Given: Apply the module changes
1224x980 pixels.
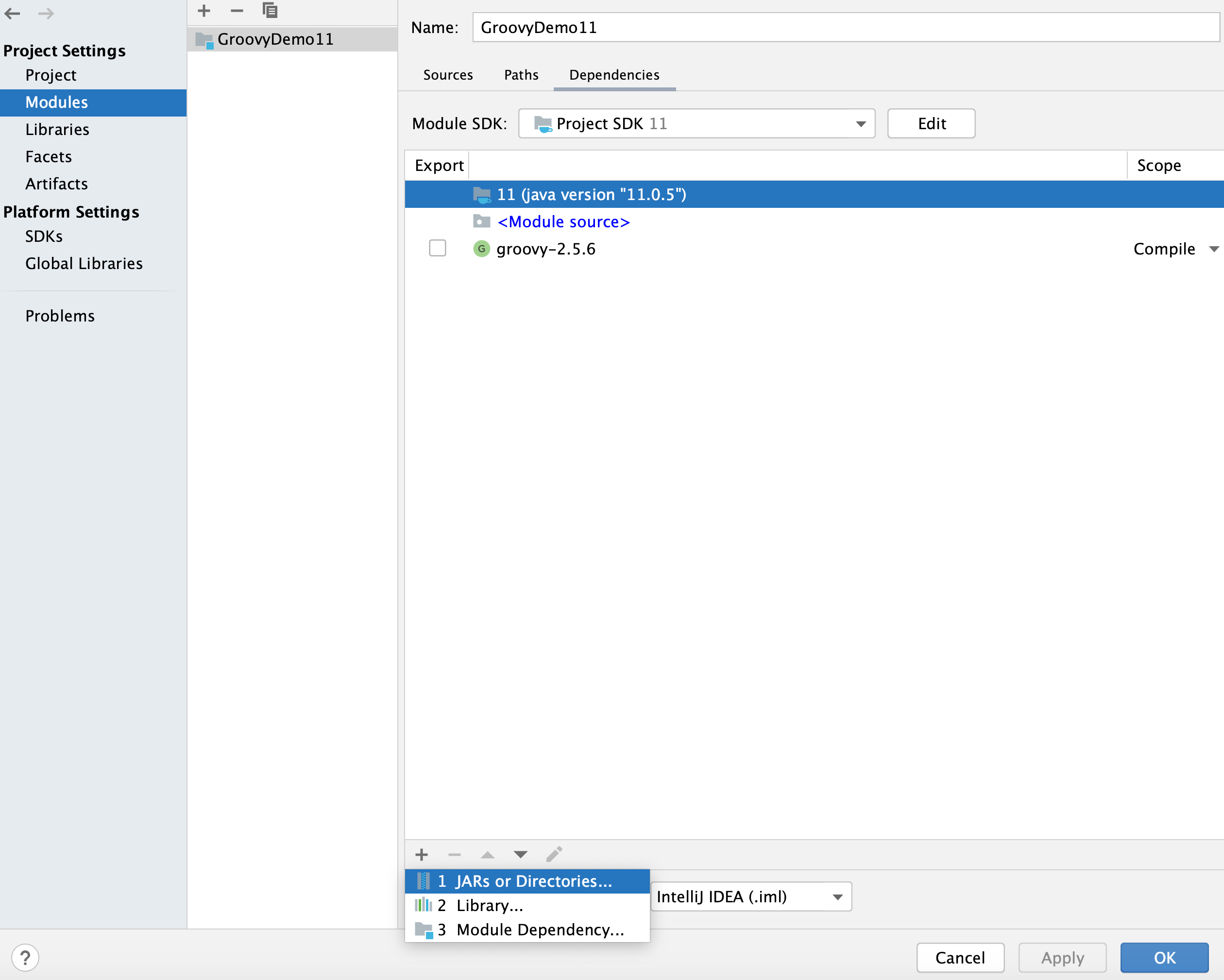Looking at the screenshot, I should [1062, 957].
